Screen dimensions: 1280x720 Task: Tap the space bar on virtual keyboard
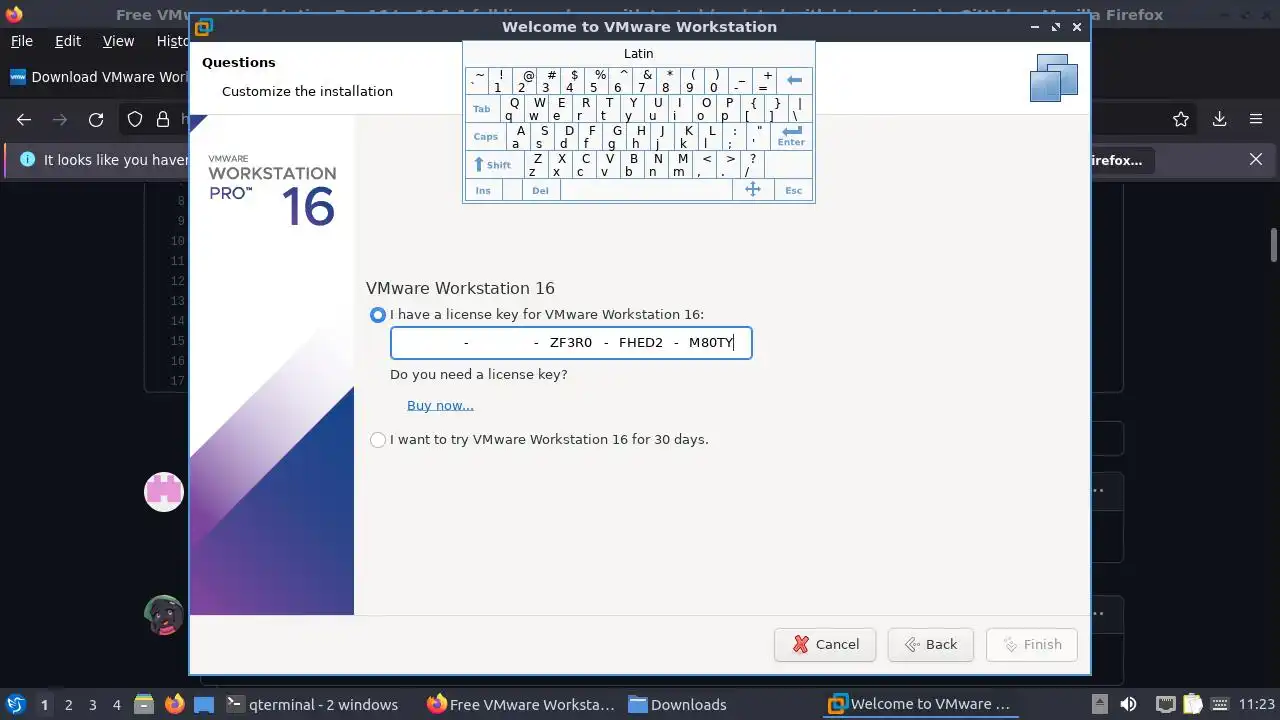(x=646, y=190)
